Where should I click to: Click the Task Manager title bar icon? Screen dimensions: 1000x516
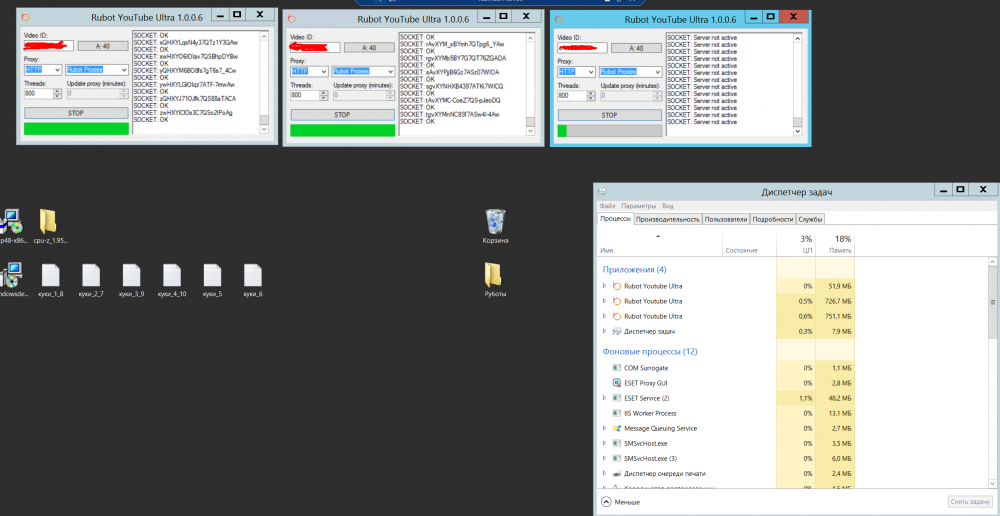[603, 192]
